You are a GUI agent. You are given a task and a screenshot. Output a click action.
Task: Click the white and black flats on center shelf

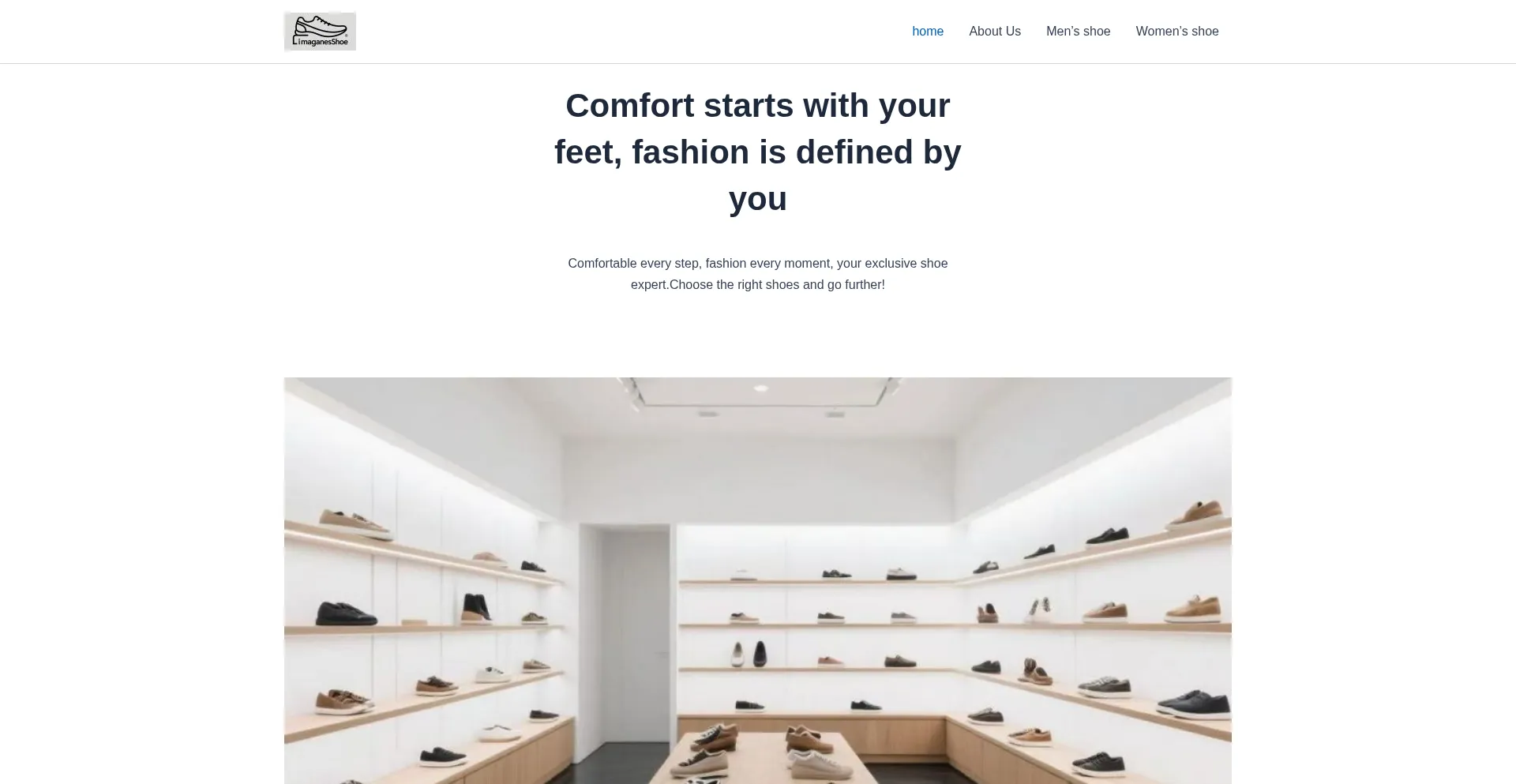[x=749, y=655]
